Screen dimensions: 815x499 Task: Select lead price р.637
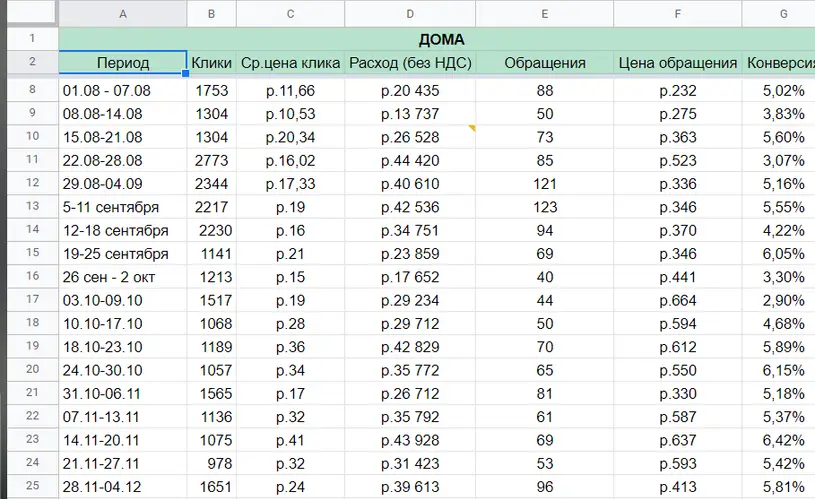(678, 440)
